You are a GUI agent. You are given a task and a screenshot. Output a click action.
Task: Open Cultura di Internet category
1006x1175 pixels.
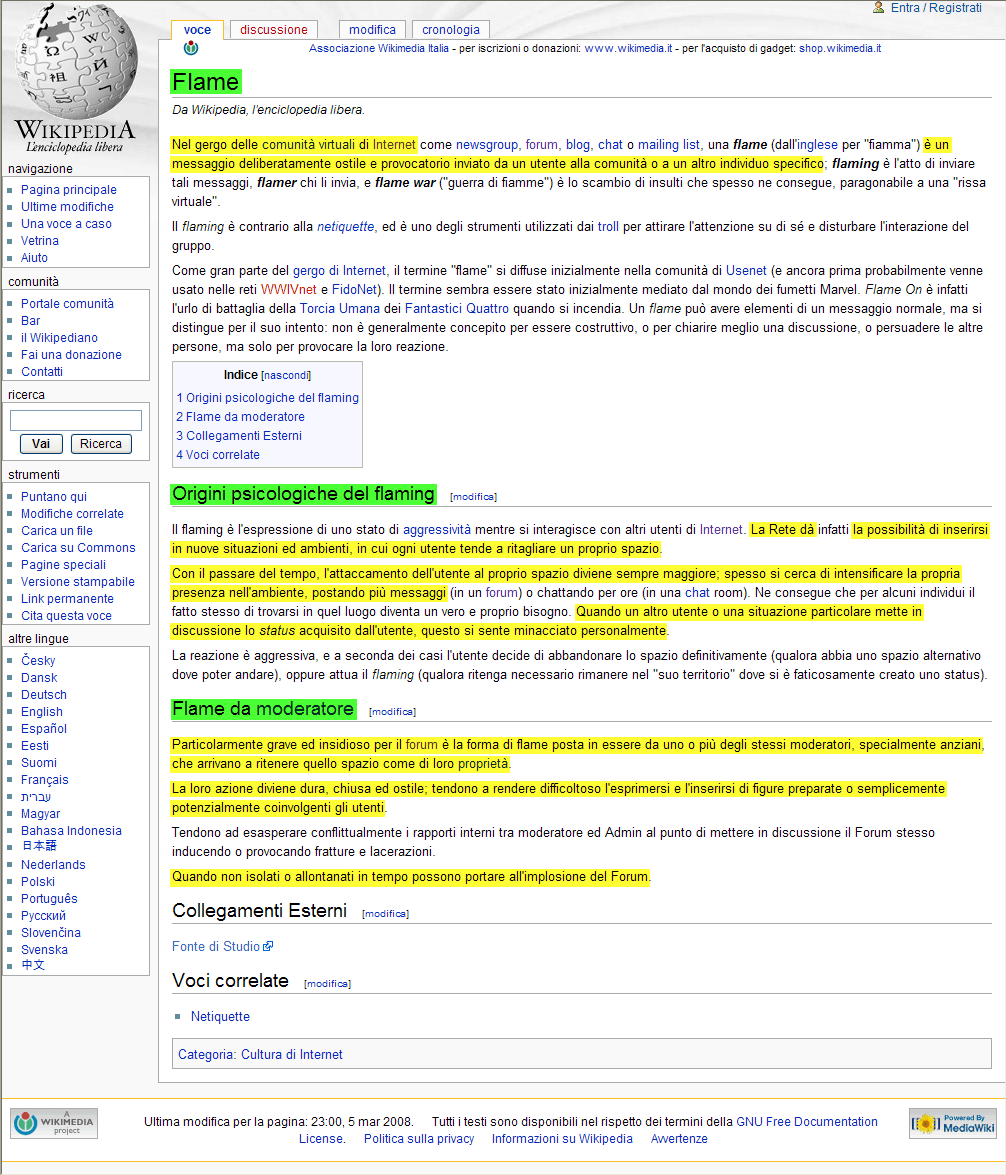(292, 1055)
